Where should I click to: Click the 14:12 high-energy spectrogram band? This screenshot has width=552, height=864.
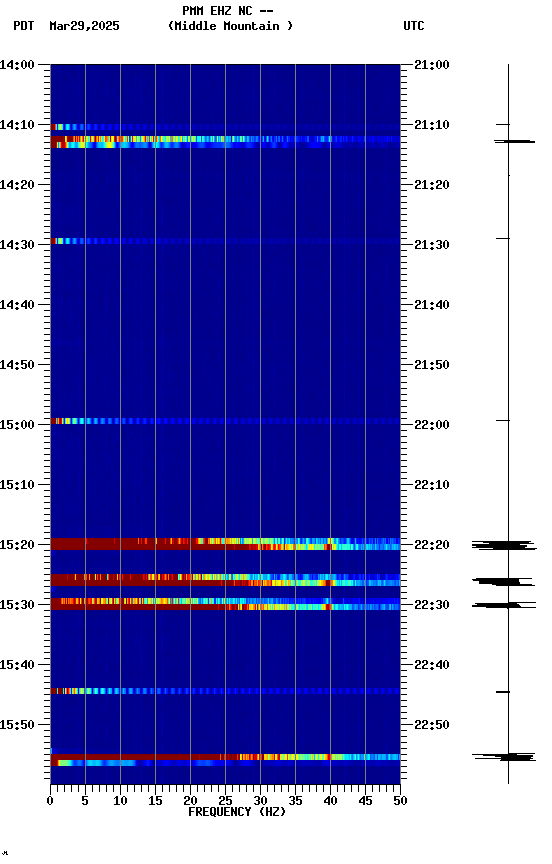tap(225, 142)
